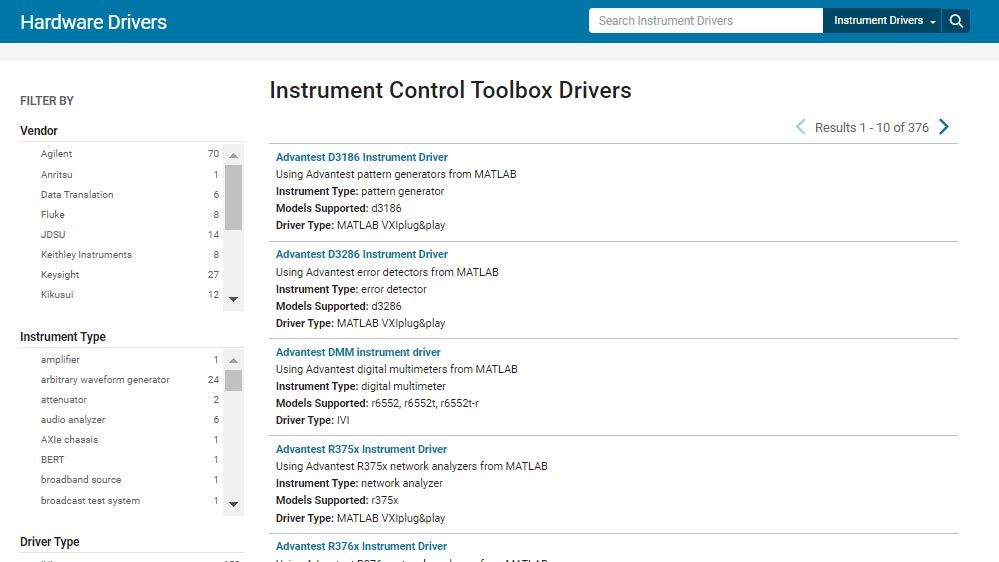Click the Vendor list scrollbar thumb

233,197
